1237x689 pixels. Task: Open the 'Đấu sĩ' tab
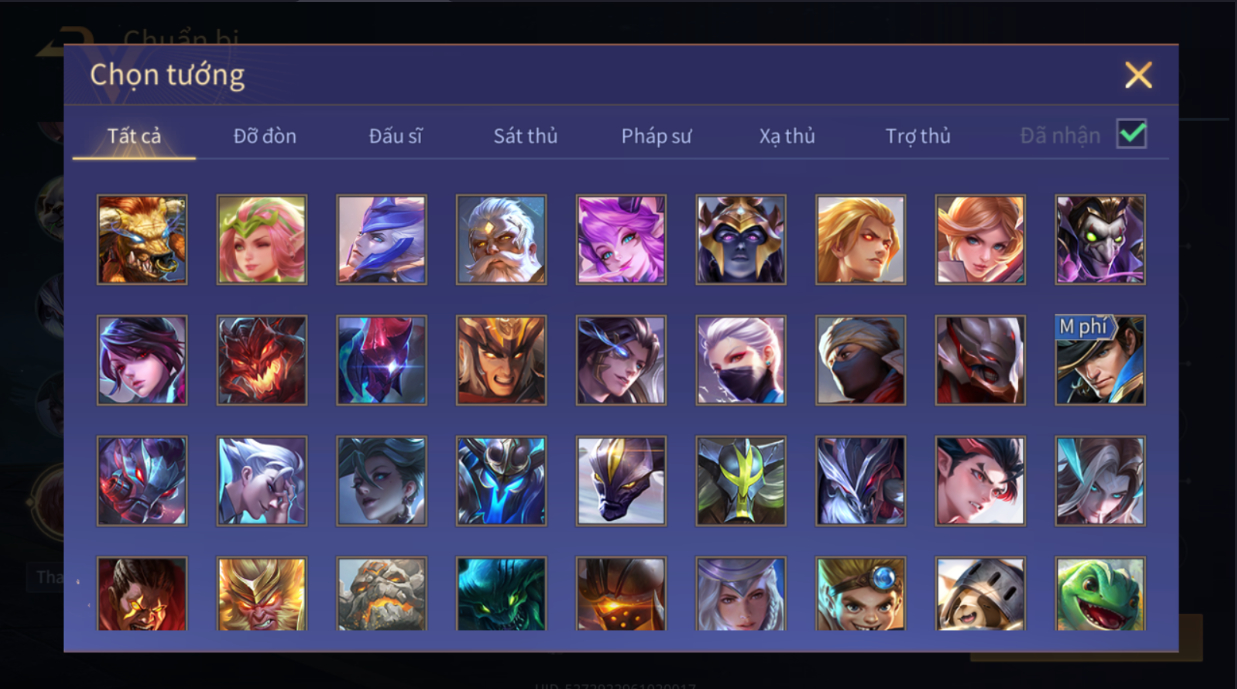[395, 136]
